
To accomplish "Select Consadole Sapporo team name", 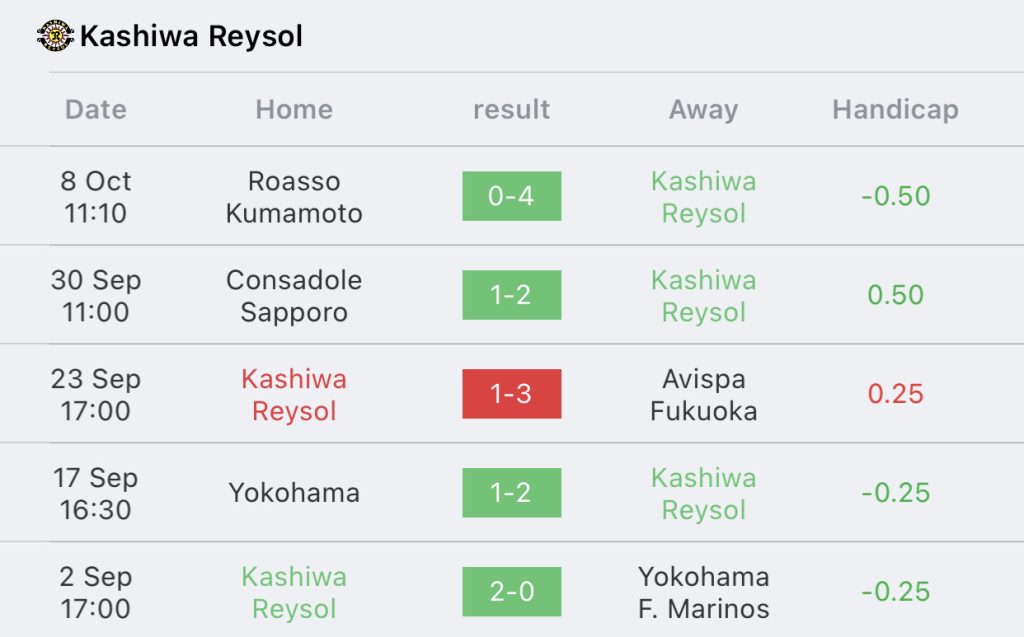I will pos(294,295).
